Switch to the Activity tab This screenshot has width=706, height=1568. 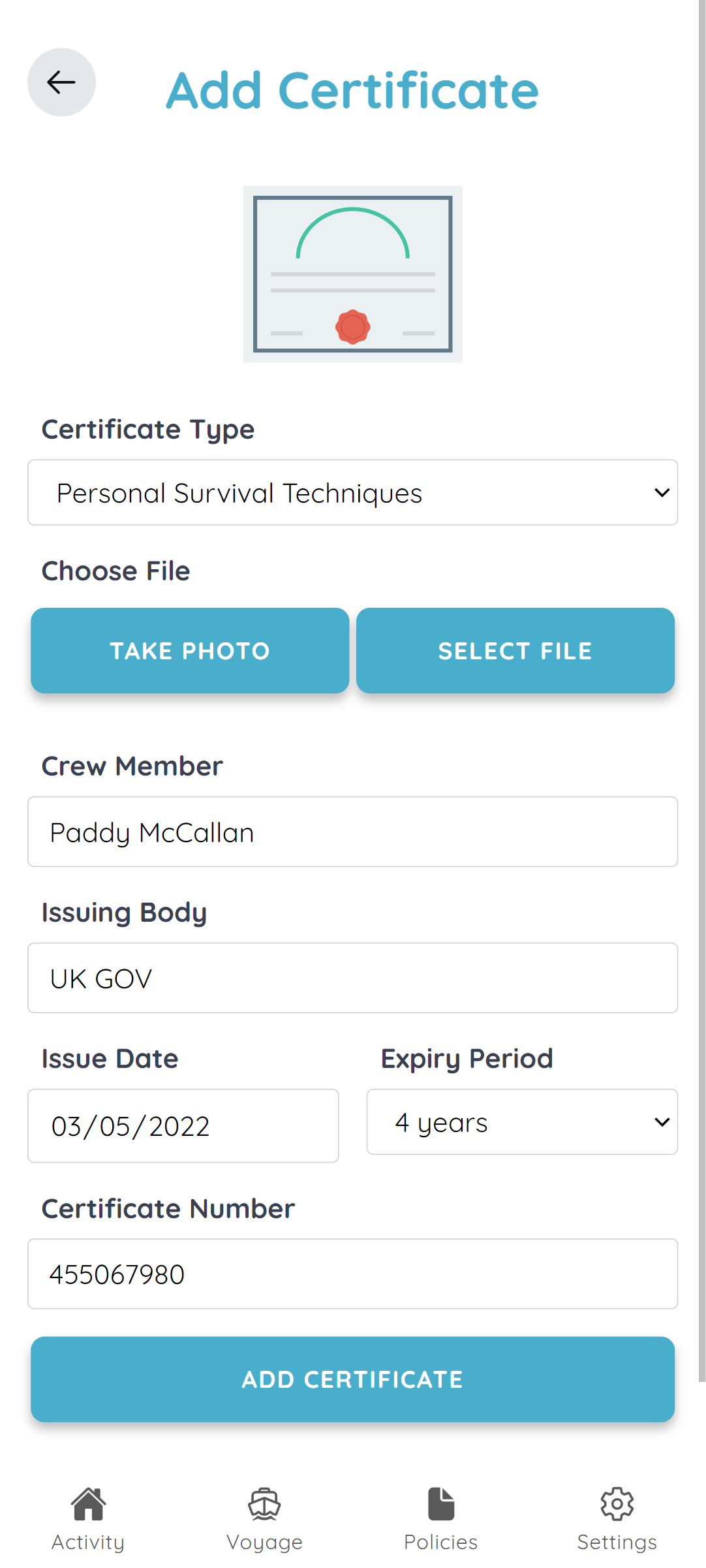87,1521
